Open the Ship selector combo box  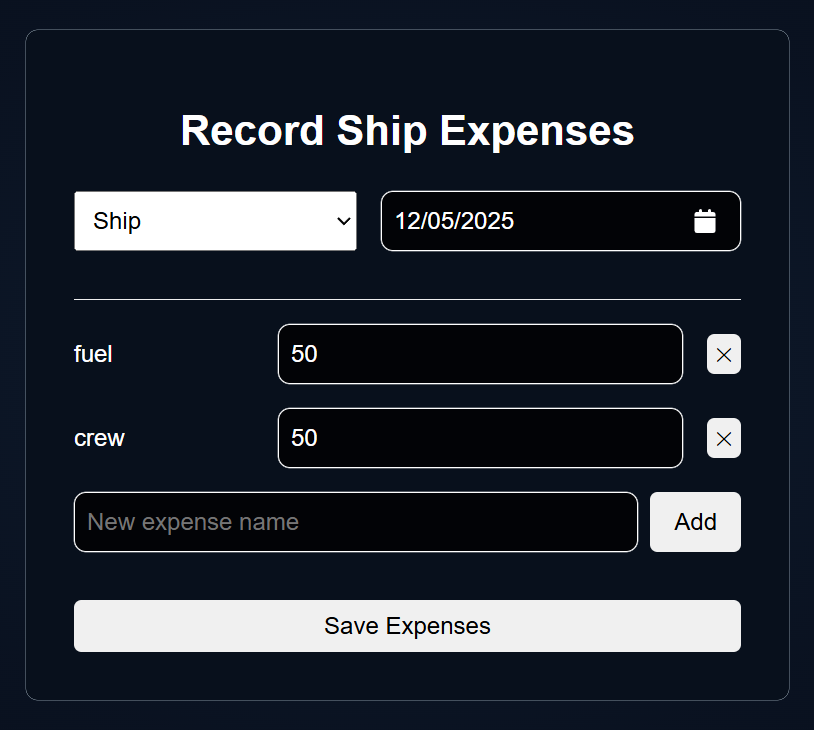(x=215, y=221)
